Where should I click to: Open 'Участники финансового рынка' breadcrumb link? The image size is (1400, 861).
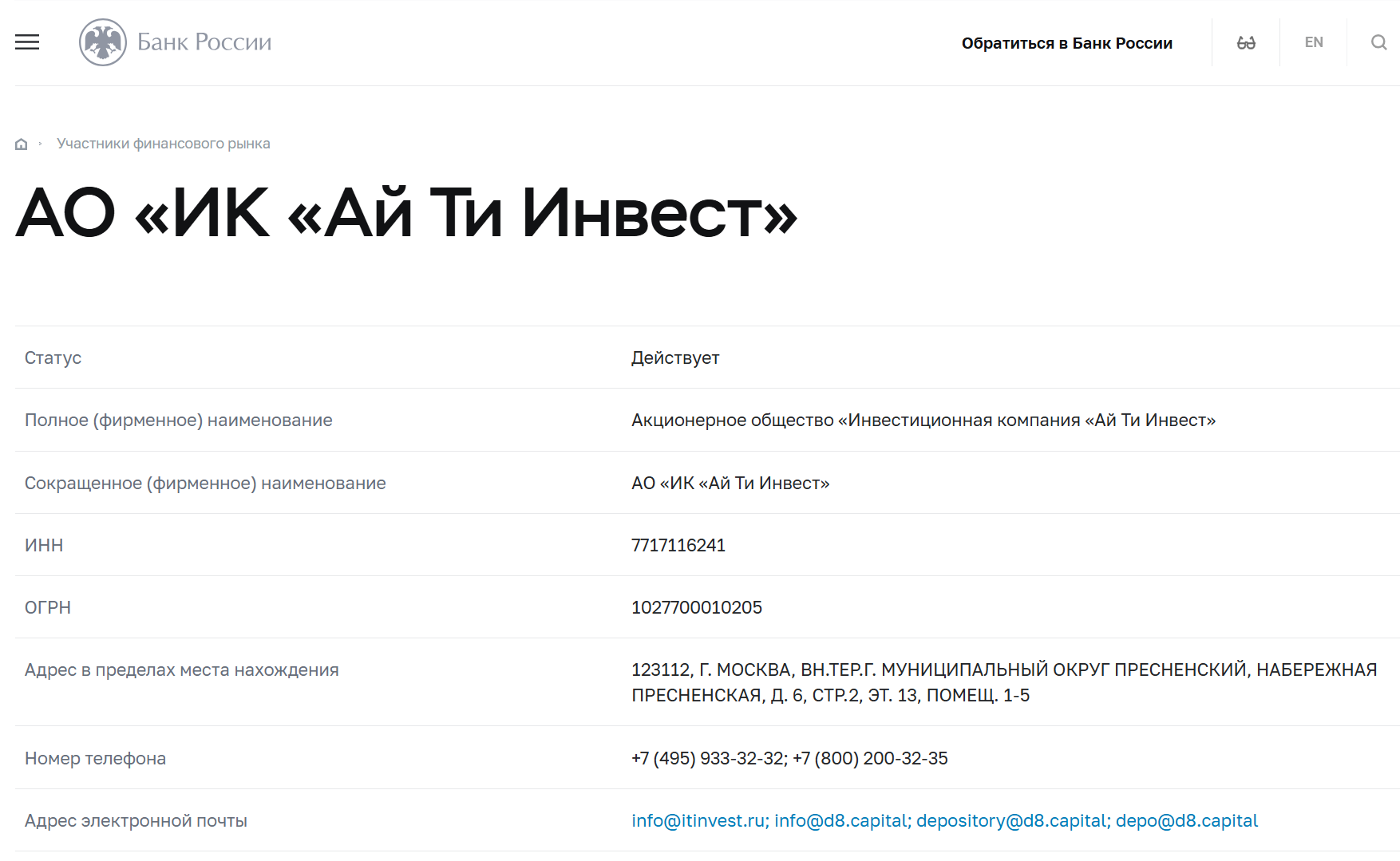[x=164, y=144]
